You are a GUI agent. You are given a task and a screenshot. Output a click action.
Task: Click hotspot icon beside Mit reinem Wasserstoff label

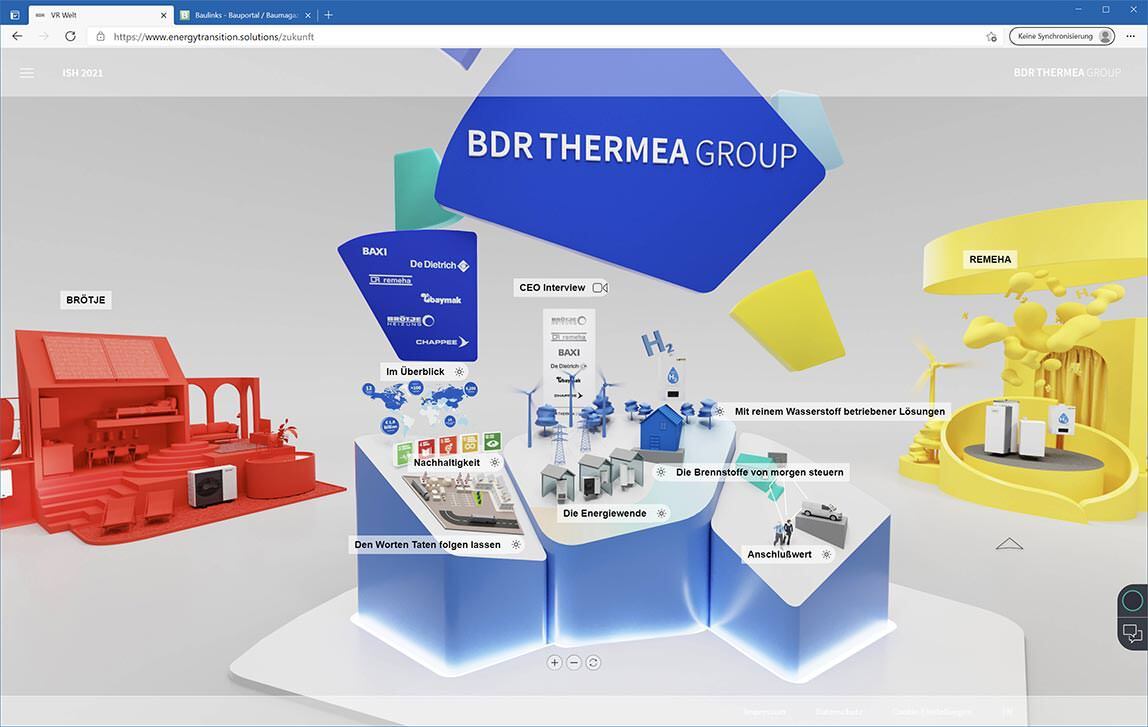[x=720, y=411]
